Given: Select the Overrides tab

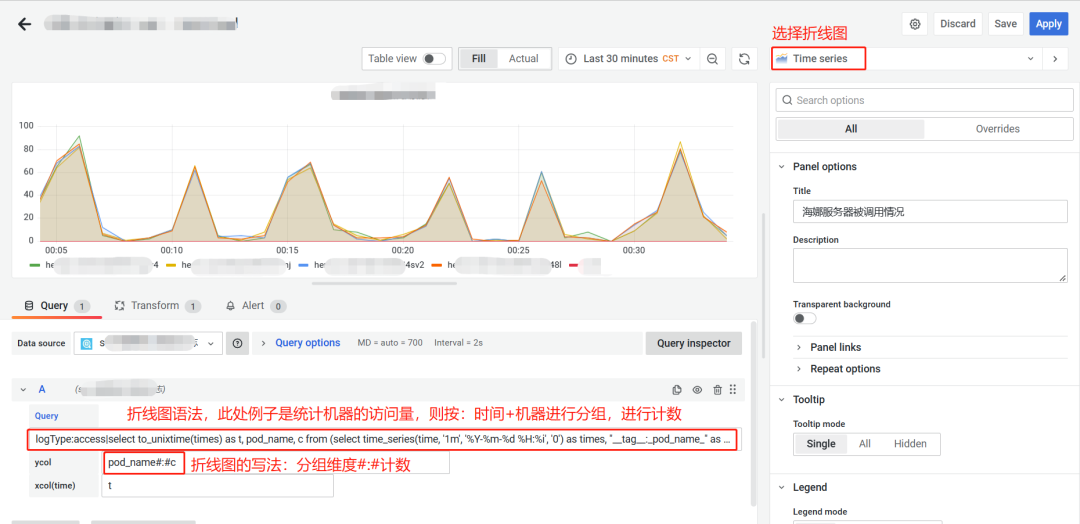Looking at the screenshot, I should [x=997, y=129].
